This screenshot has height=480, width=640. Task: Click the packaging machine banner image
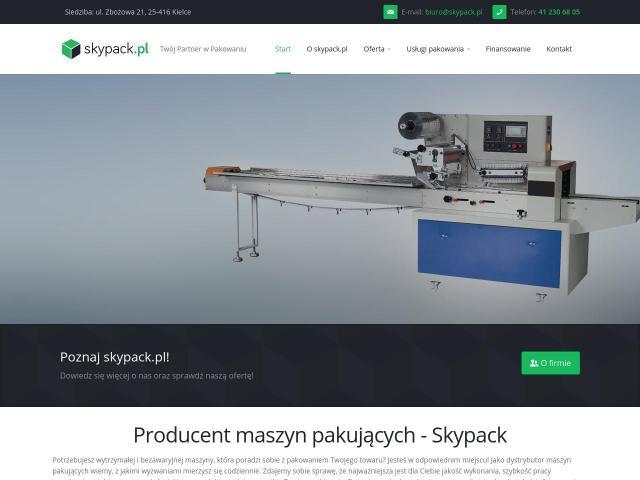320,199
